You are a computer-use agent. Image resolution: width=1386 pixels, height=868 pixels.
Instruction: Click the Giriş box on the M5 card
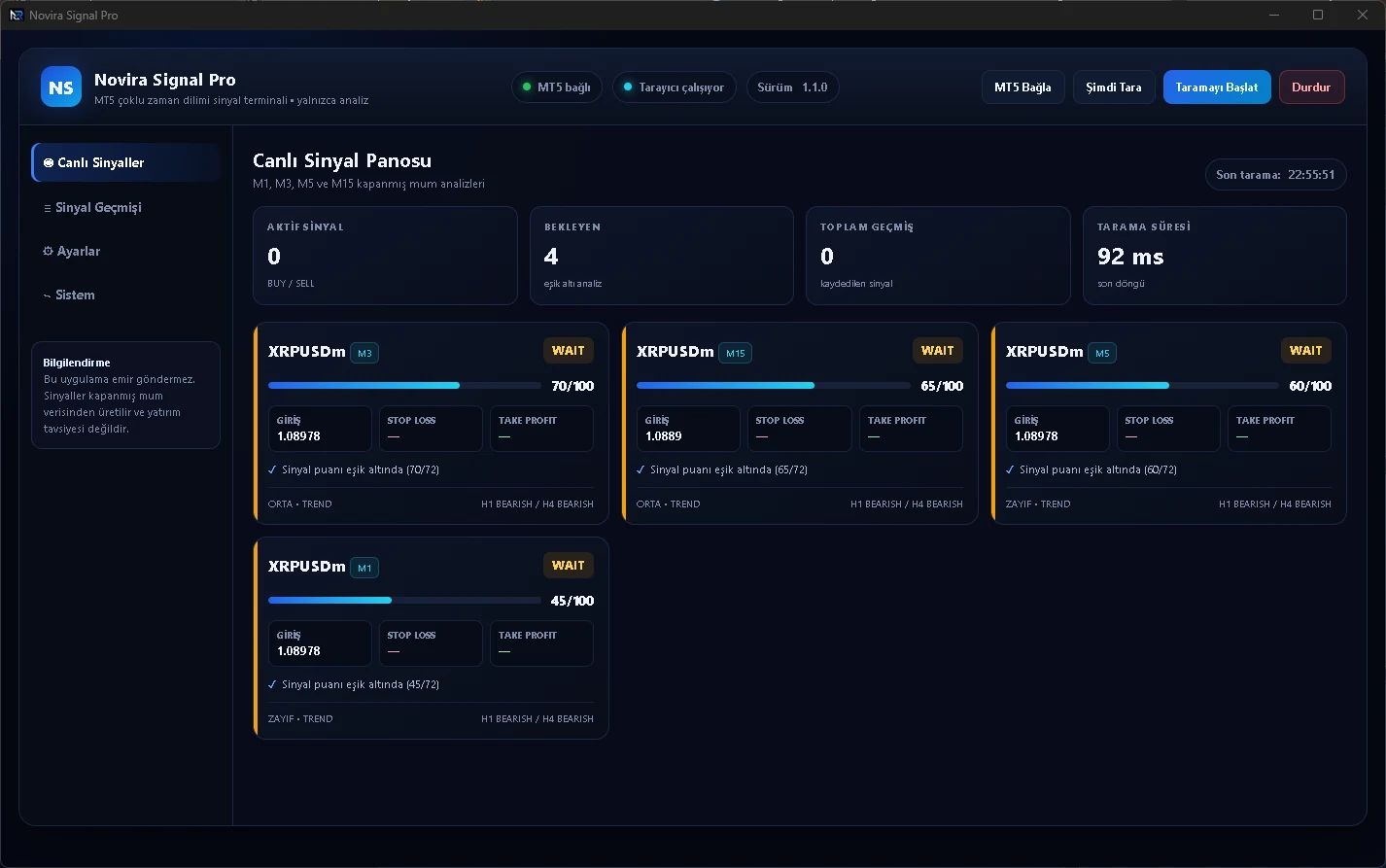(x=1057, y=429)
